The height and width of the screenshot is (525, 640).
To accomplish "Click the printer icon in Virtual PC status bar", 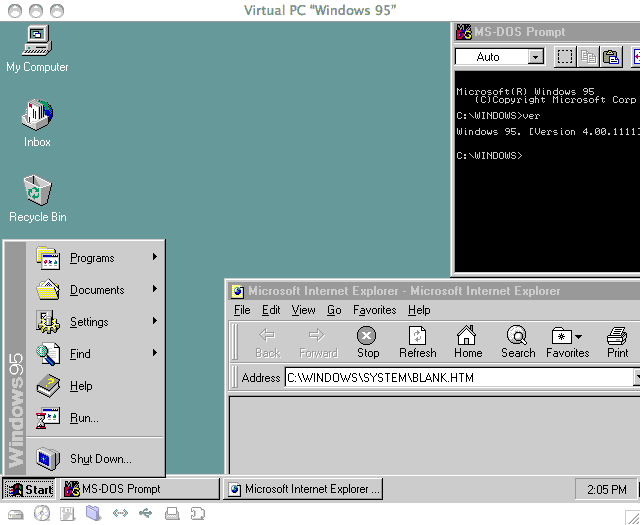I will (x=172, y=514).
